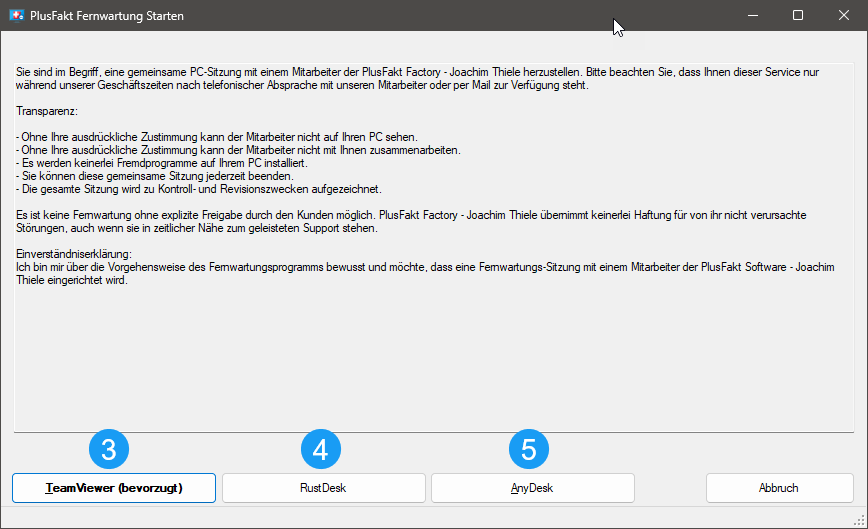Click the 'Sie sind im Begriff' paragraph
Viewport: 868px width, 529px height.
click(x=417, y=79)
